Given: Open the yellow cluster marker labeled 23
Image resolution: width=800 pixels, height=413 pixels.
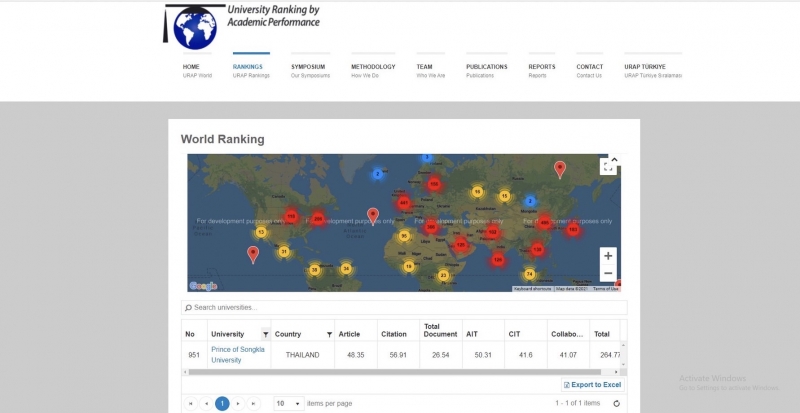Looking at the screenshot, I should pyautogui.click(x=443, y=276).
